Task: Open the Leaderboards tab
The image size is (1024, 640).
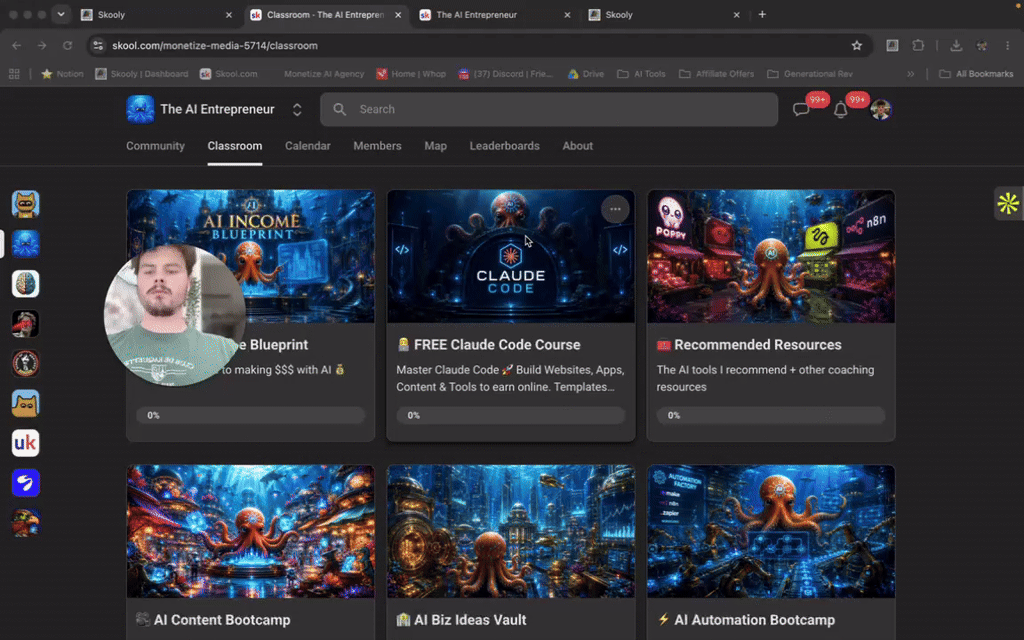Action: (x=504, y=146)
